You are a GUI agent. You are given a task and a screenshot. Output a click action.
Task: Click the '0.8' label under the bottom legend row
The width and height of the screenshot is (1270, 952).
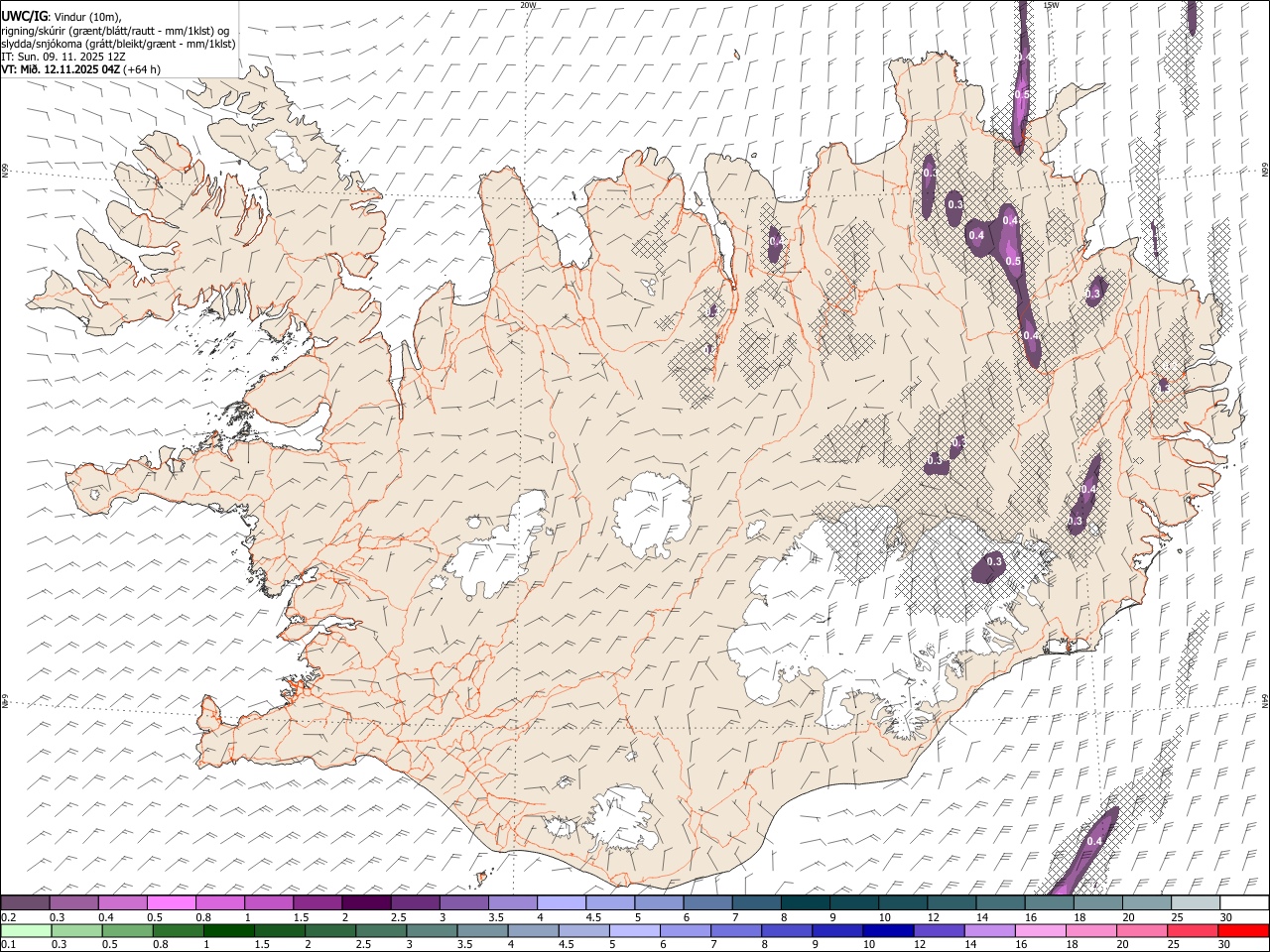tap(161, 945)
